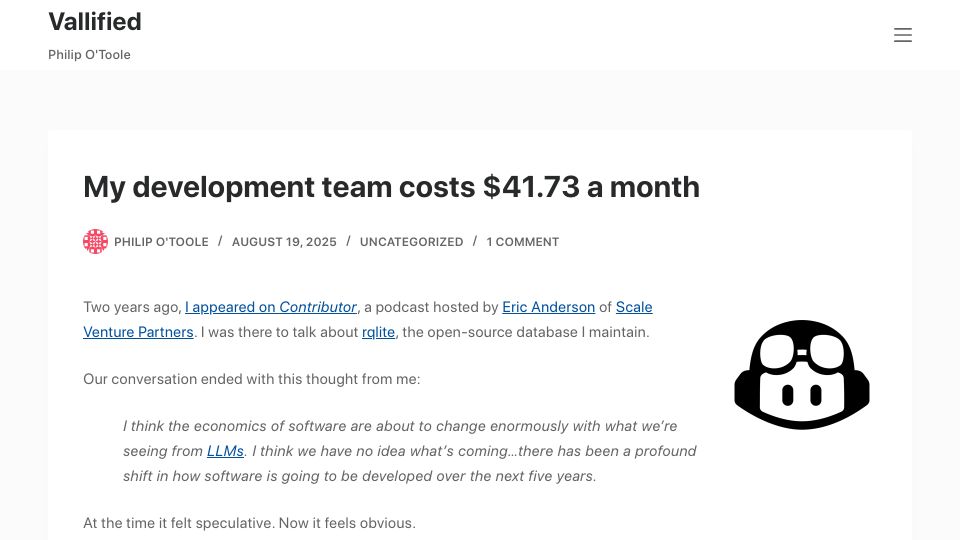Follow the 'I appeared on Contributor' link
Image resolution: width=960 pixels, height=540 pixels.
pos(271,307)
